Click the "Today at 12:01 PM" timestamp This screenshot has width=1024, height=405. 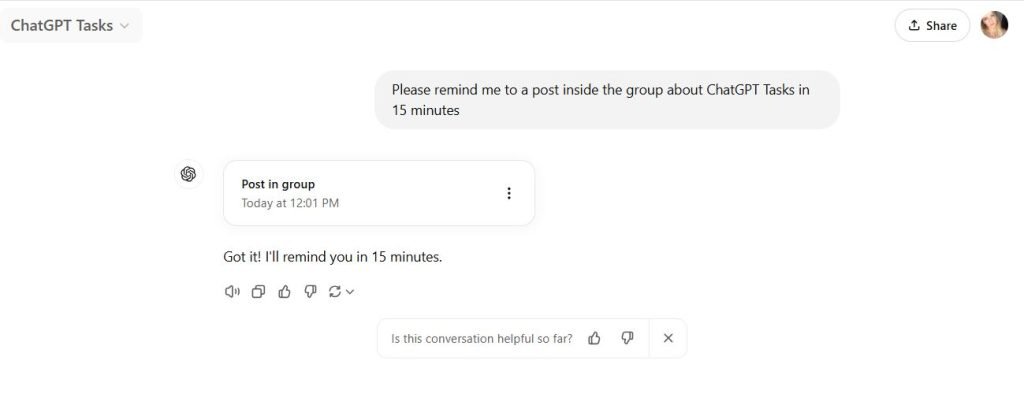[290, 203]
